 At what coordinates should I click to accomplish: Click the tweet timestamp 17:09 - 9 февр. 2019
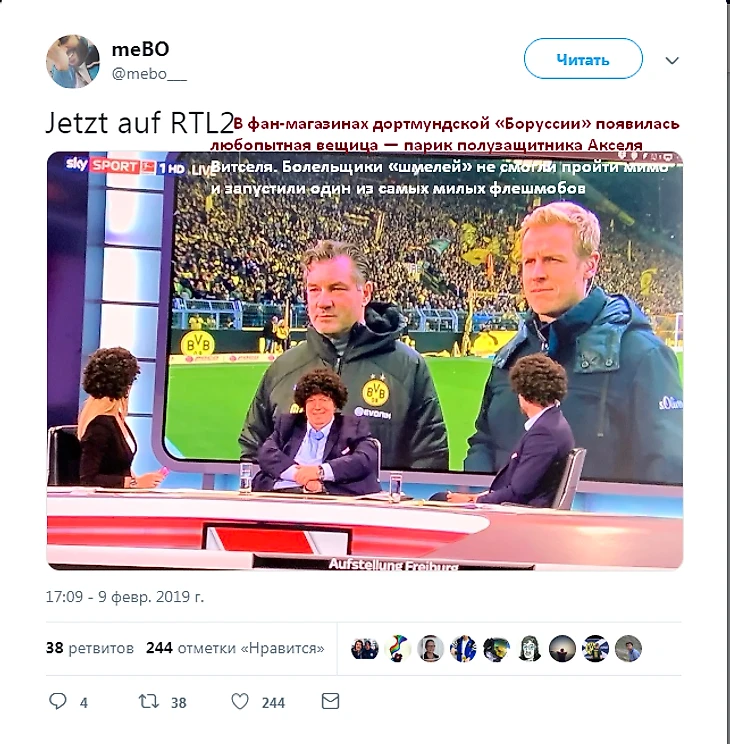125,596
